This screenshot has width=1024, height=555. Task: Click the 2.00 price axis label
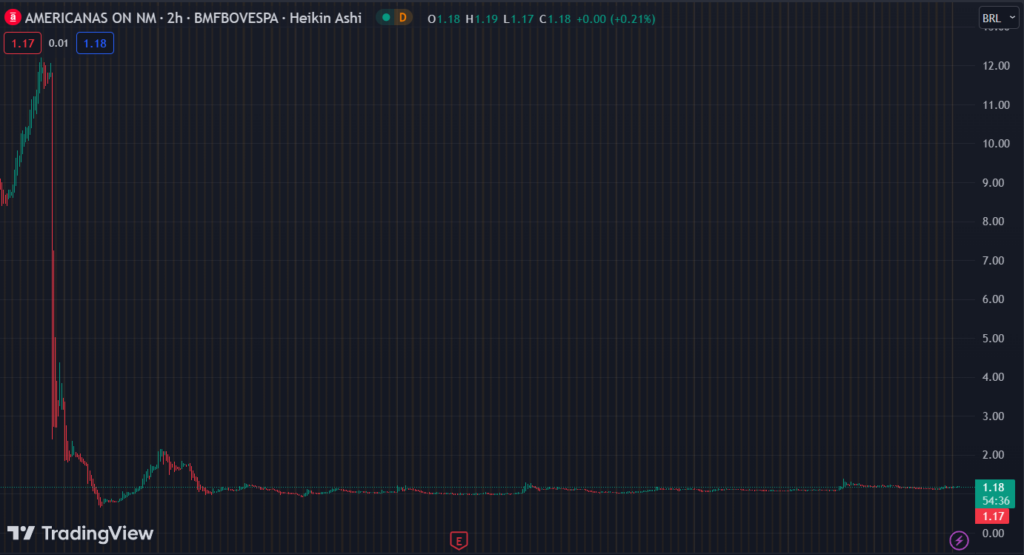point(993,454)
